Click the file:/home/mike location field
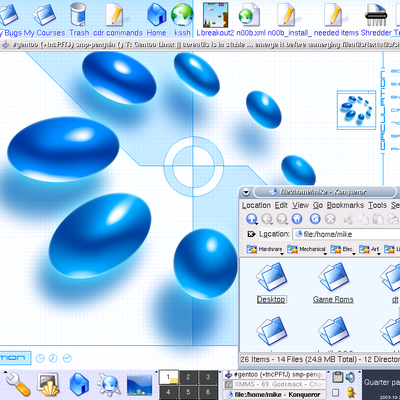 click(x=347, y=234)
